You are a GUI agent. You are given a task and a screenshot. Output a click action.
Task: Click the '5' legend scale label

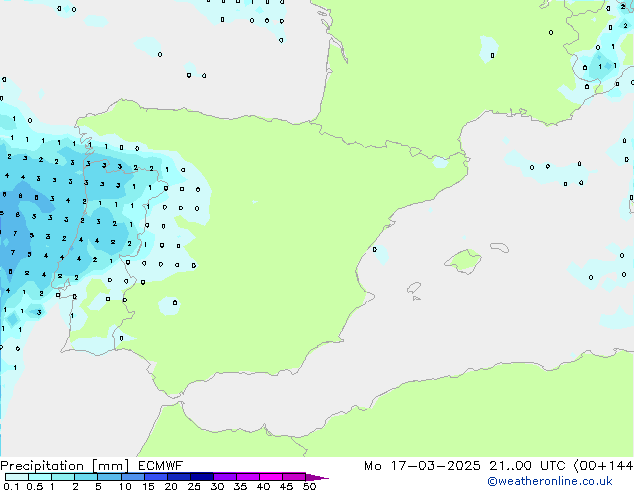click(x=98, y=486)
